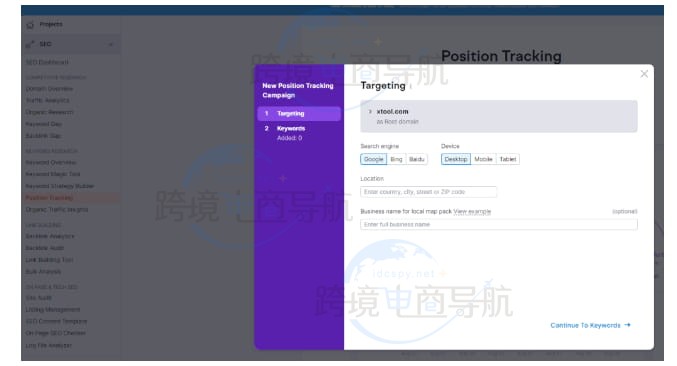The image size is (677, 366).
Task: Open Keyword Strategy Builder in sidebar
Action: [x=60, y=186]
